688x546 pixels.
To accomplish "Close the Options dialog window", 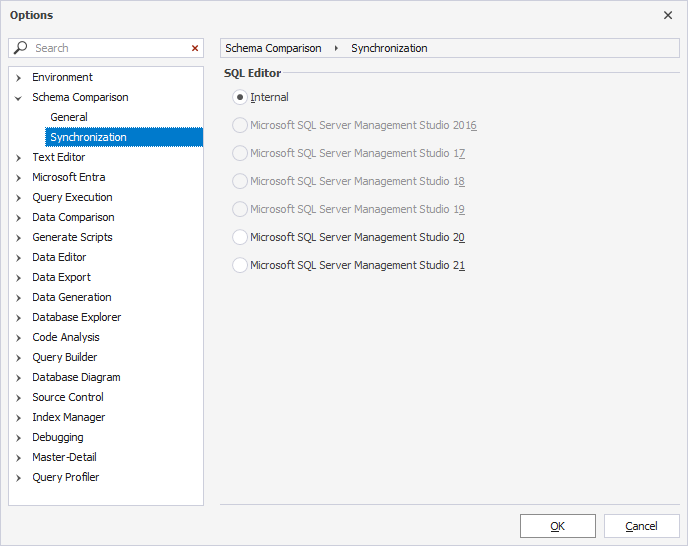I will 668,15.
